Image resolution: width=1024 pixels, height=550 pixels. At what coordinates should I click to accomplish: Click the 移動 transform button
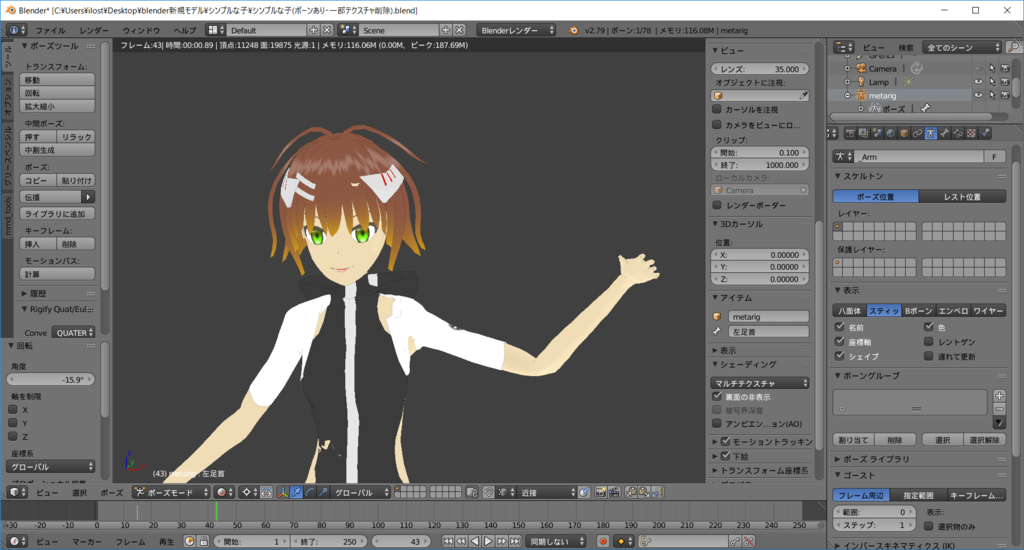pos(57,80)
